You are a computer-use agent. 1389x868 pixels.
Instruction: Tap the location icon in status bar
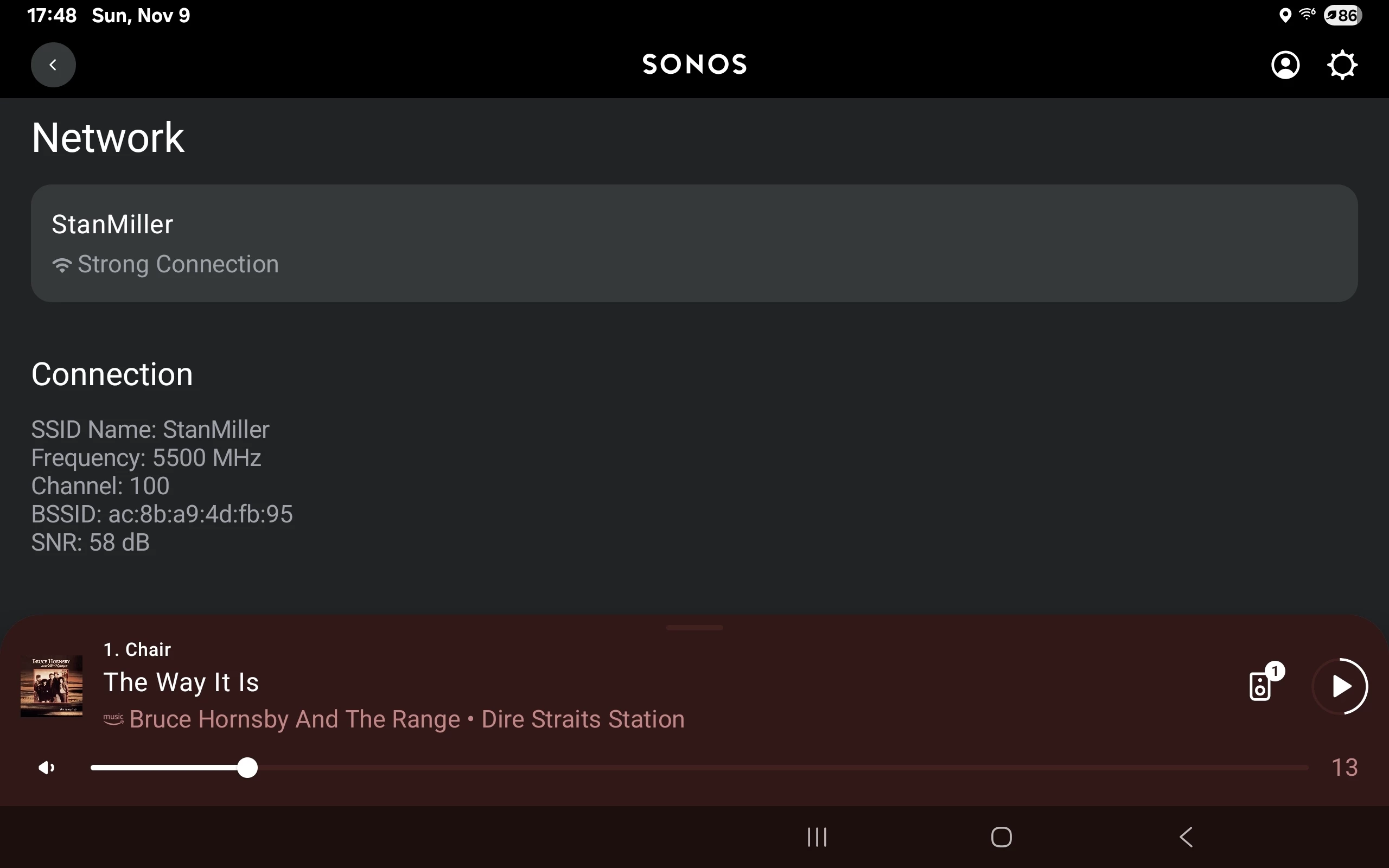1285,16
